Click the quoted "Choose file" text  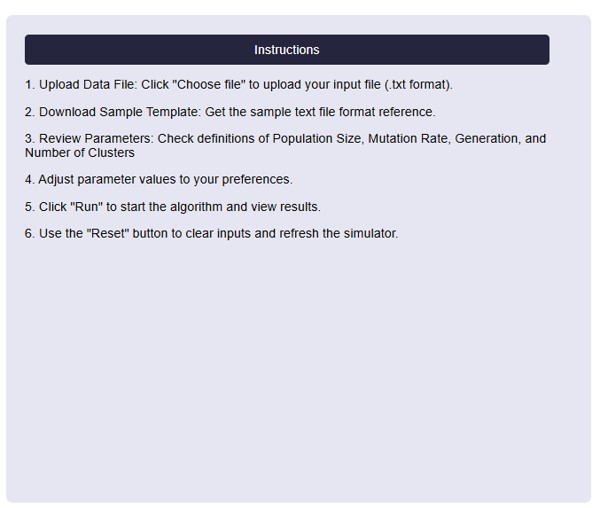pos(212,85)
